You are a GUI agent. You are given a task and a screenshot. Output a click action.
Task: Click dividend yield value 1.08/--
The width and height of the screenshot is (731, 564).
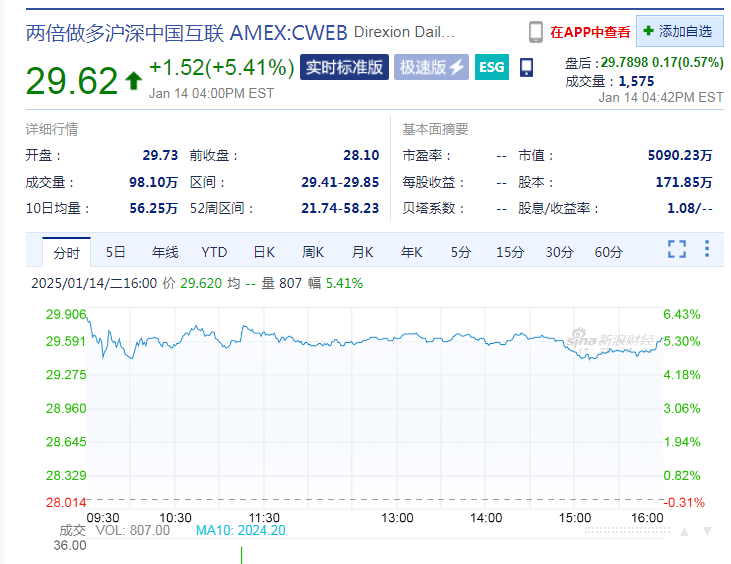click(x=690, y=208)
